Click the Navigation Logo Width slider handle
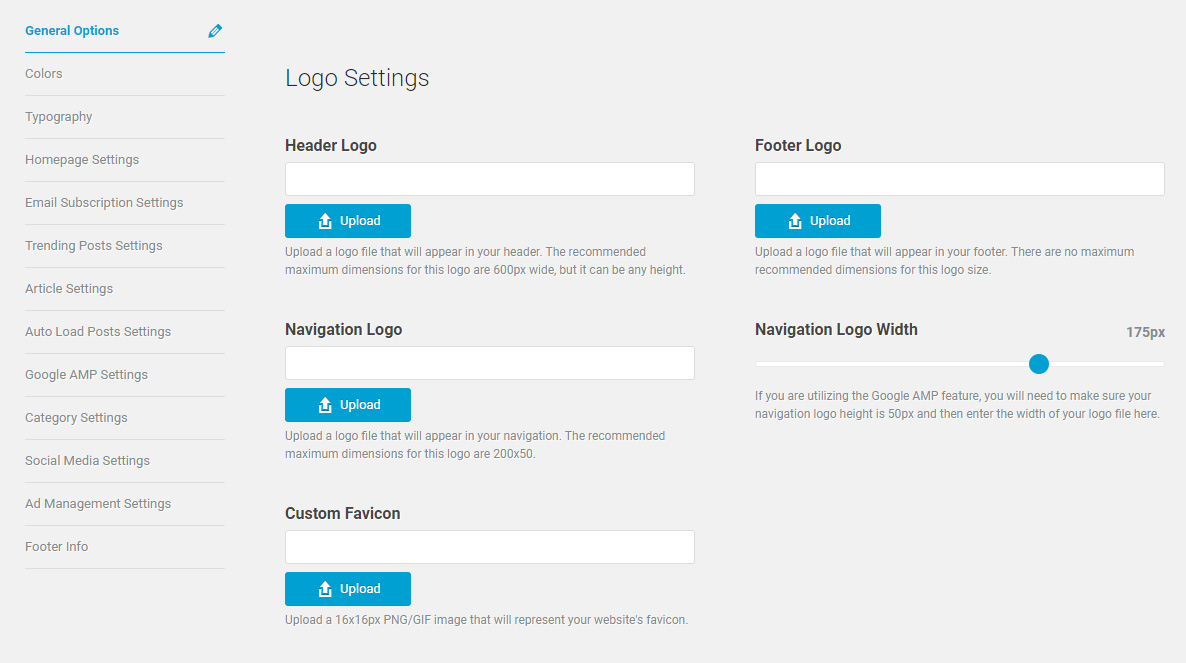The width and height of the screenshot is (1186, 663). click(1039, 364)
